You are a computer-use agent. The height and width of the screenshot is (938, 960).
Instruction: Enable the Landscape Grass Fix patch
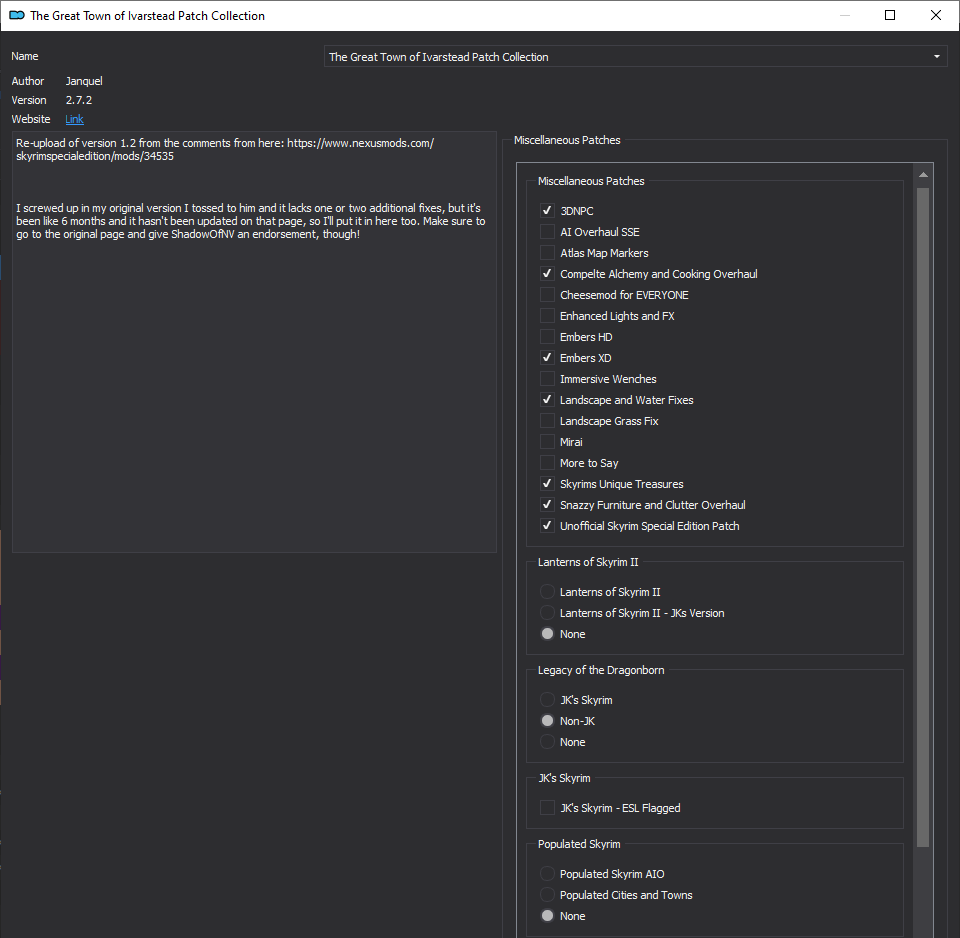coord(547,421)
